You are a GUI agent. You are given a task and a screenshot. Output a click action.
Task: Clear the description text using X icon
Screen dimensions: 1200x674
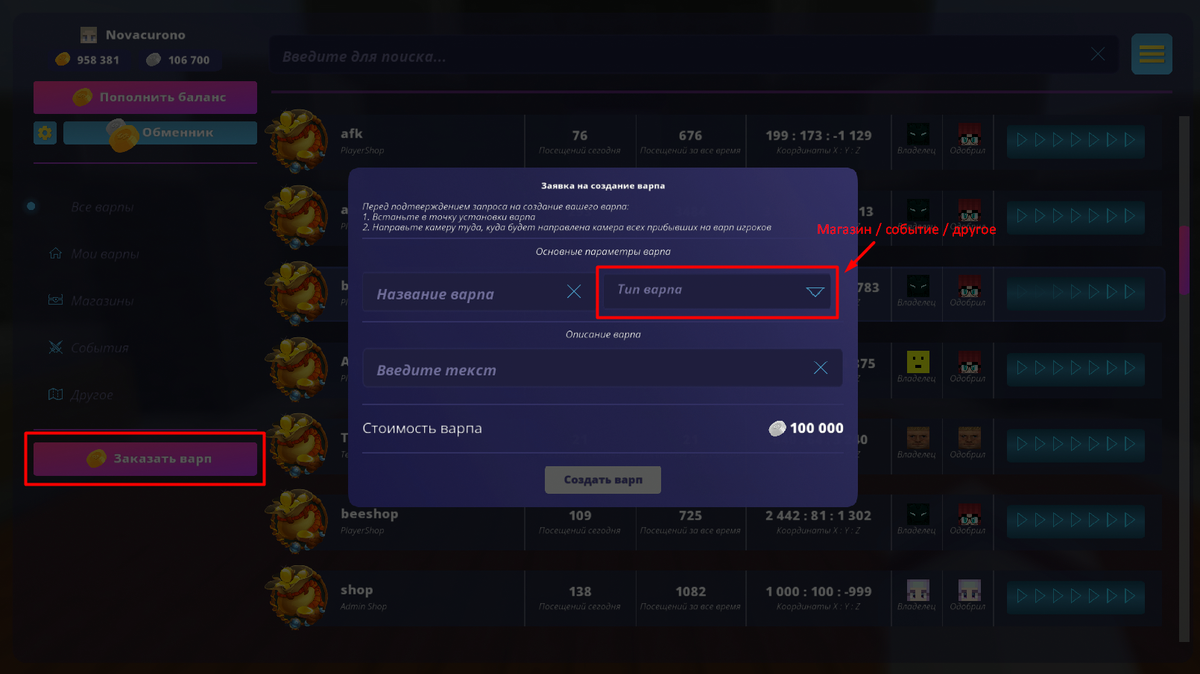click(821, 368)
